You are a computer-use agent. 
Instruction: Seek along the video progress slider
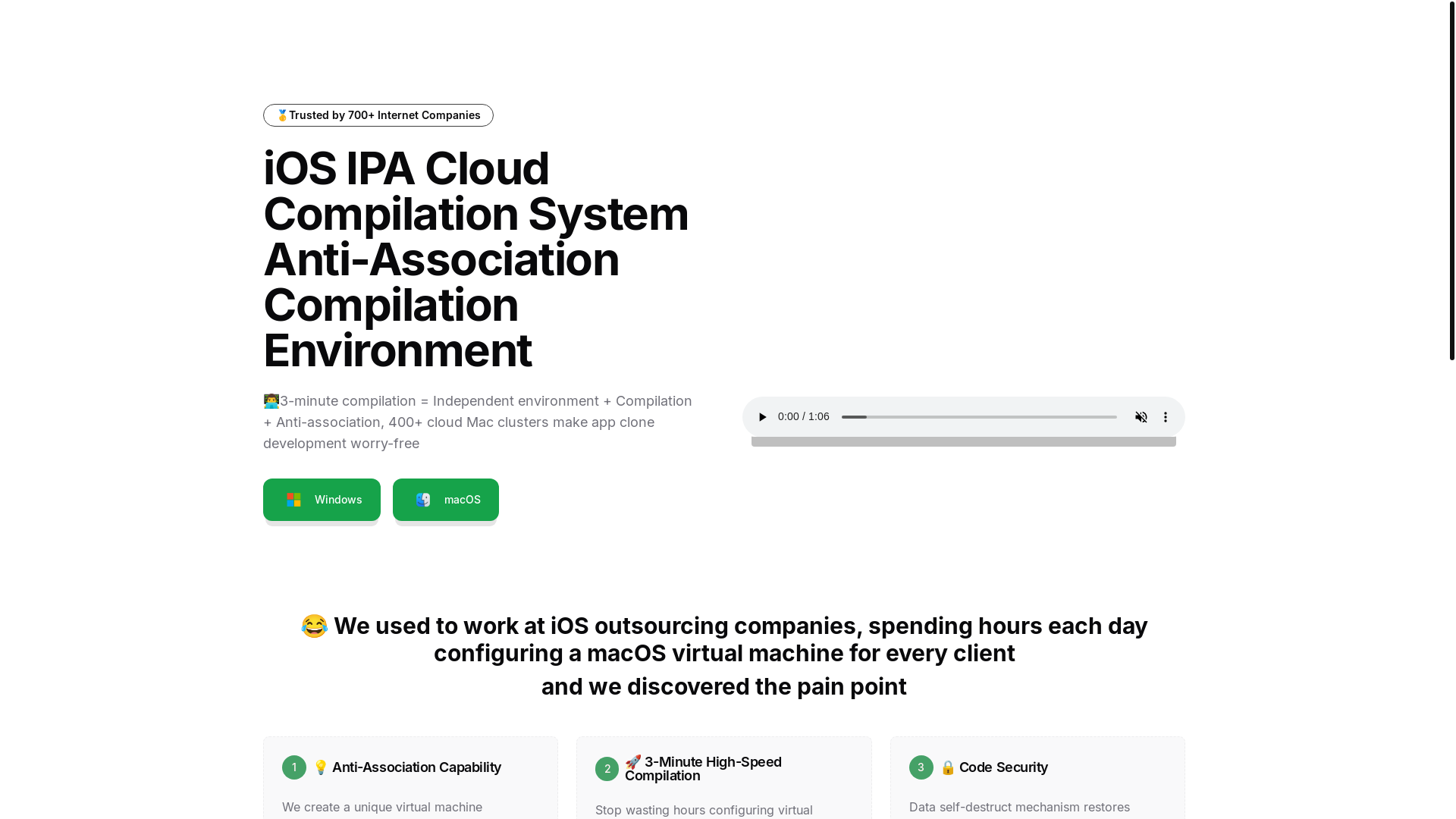point(979,417)
